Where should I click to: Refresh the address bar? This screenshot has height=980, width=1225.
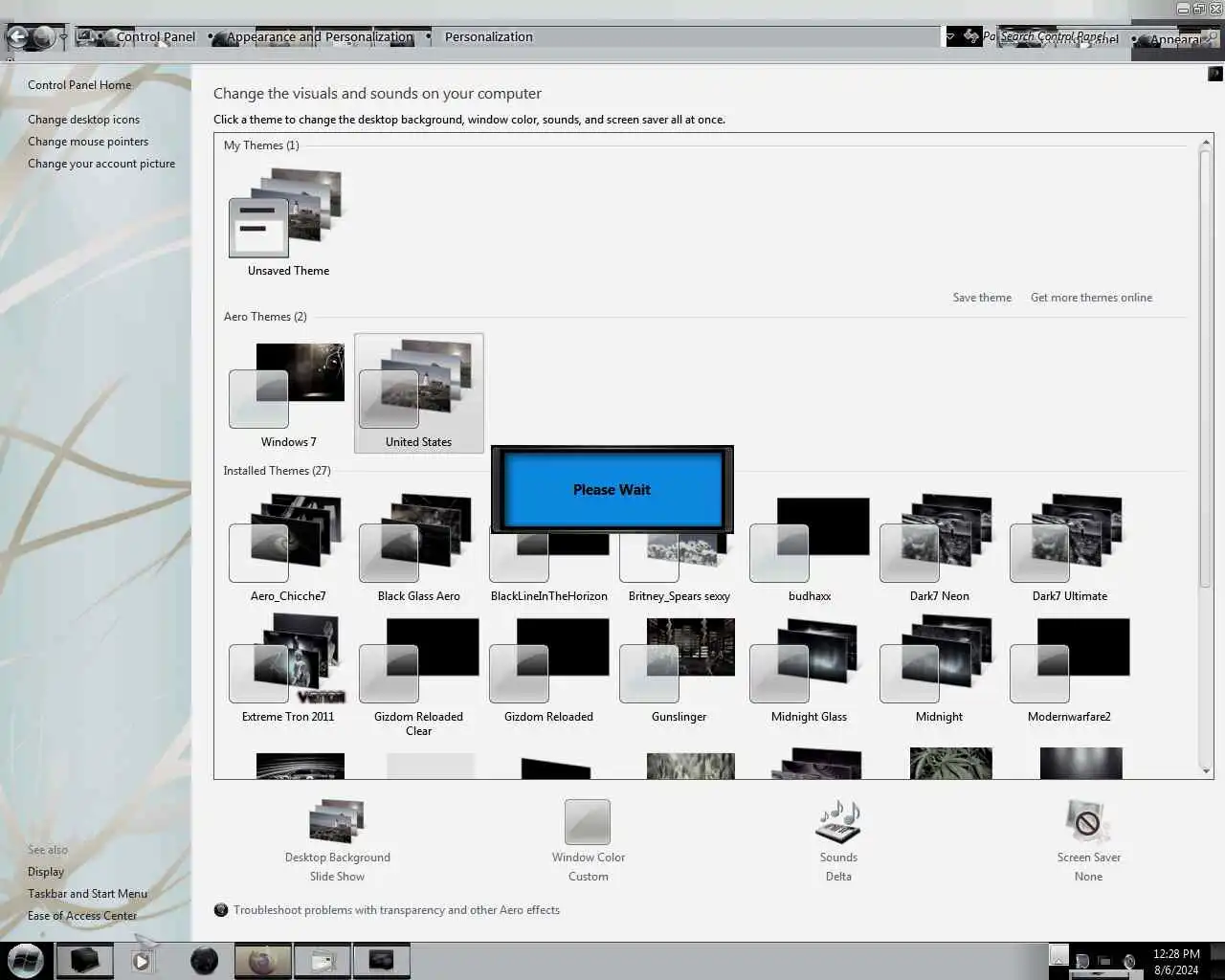[971, 37]
